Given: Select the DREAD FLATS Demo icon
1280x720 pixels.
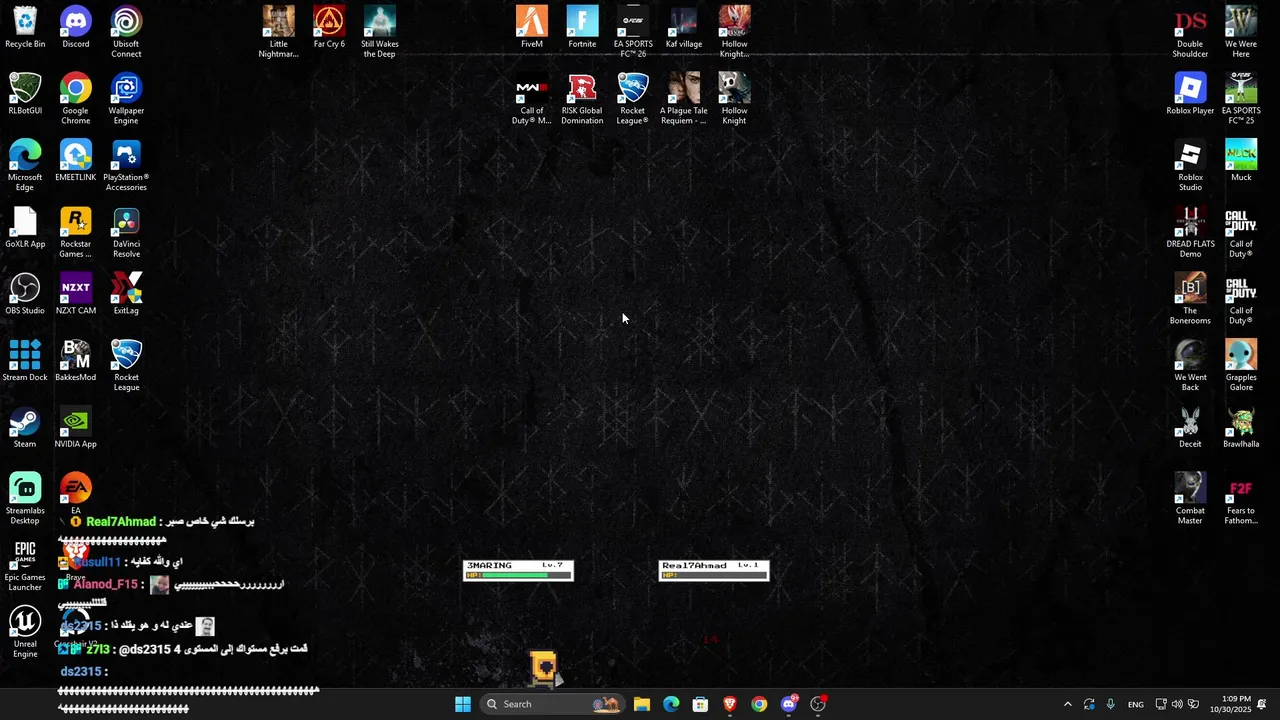Looking at the screenshot, I should (1190, 233).
